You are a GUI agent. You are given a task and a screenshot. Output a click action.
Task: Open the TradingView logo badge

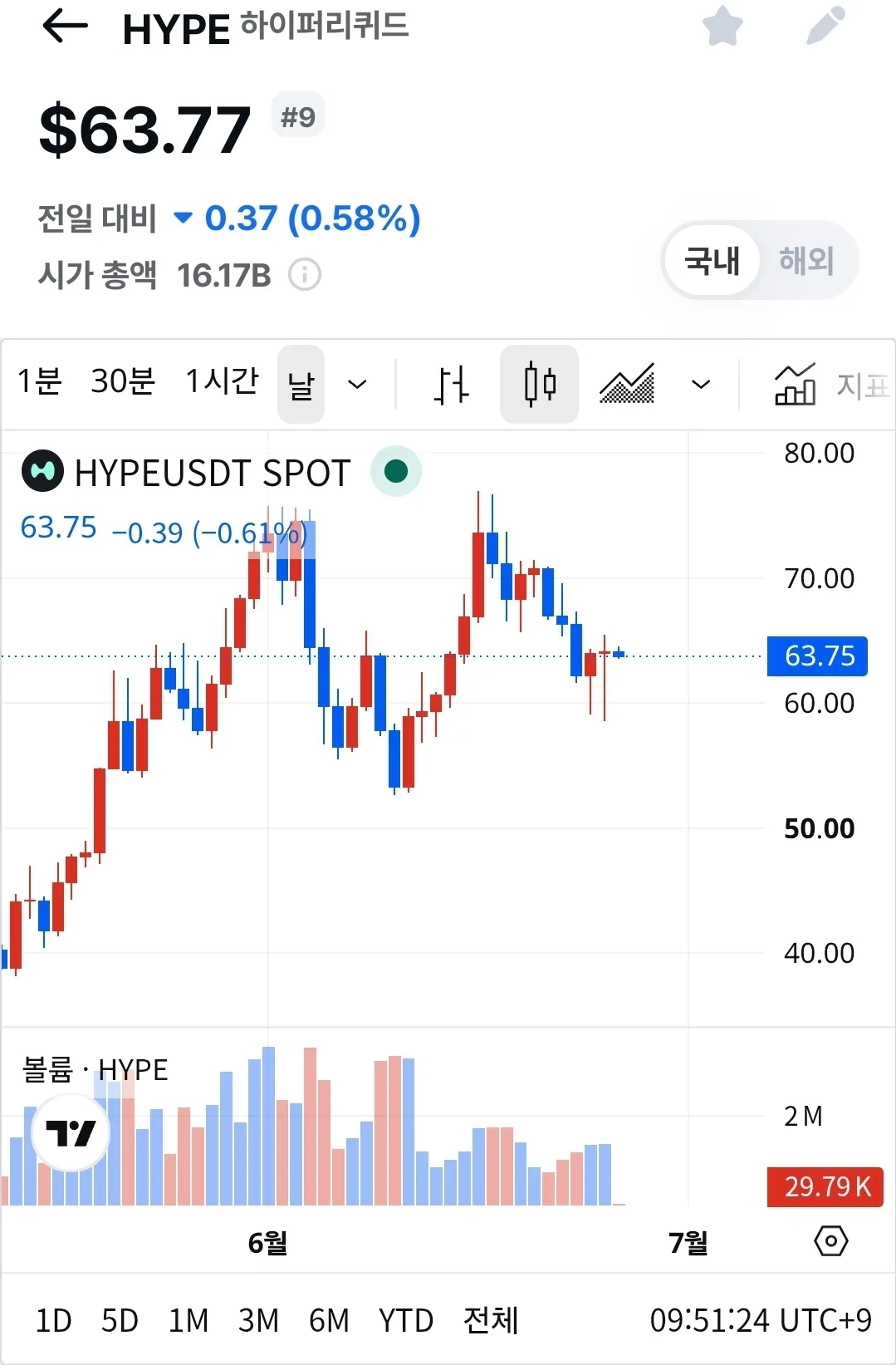[71, 1132]
